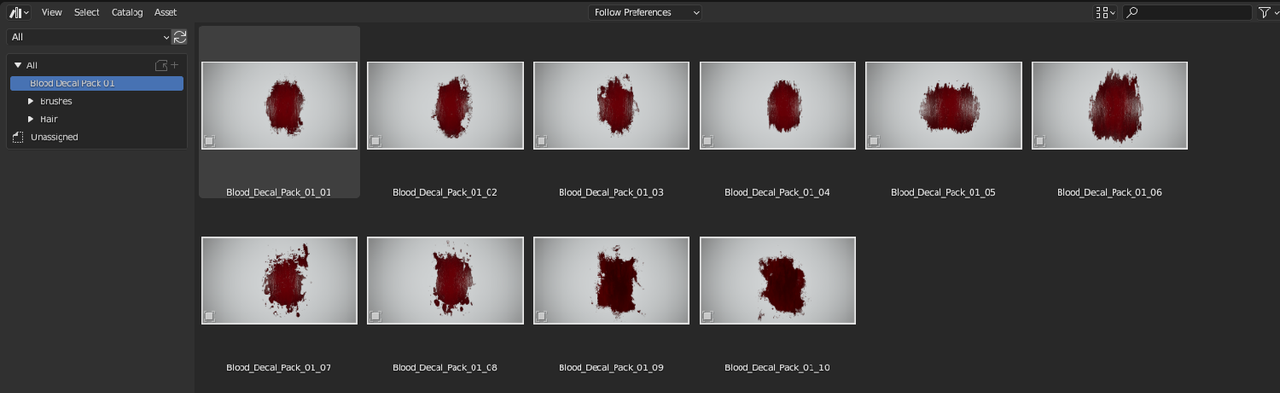Open the 'All' asset library dropdown
The width and height of the screenshot is (1280, 393).
click(89, 37)
